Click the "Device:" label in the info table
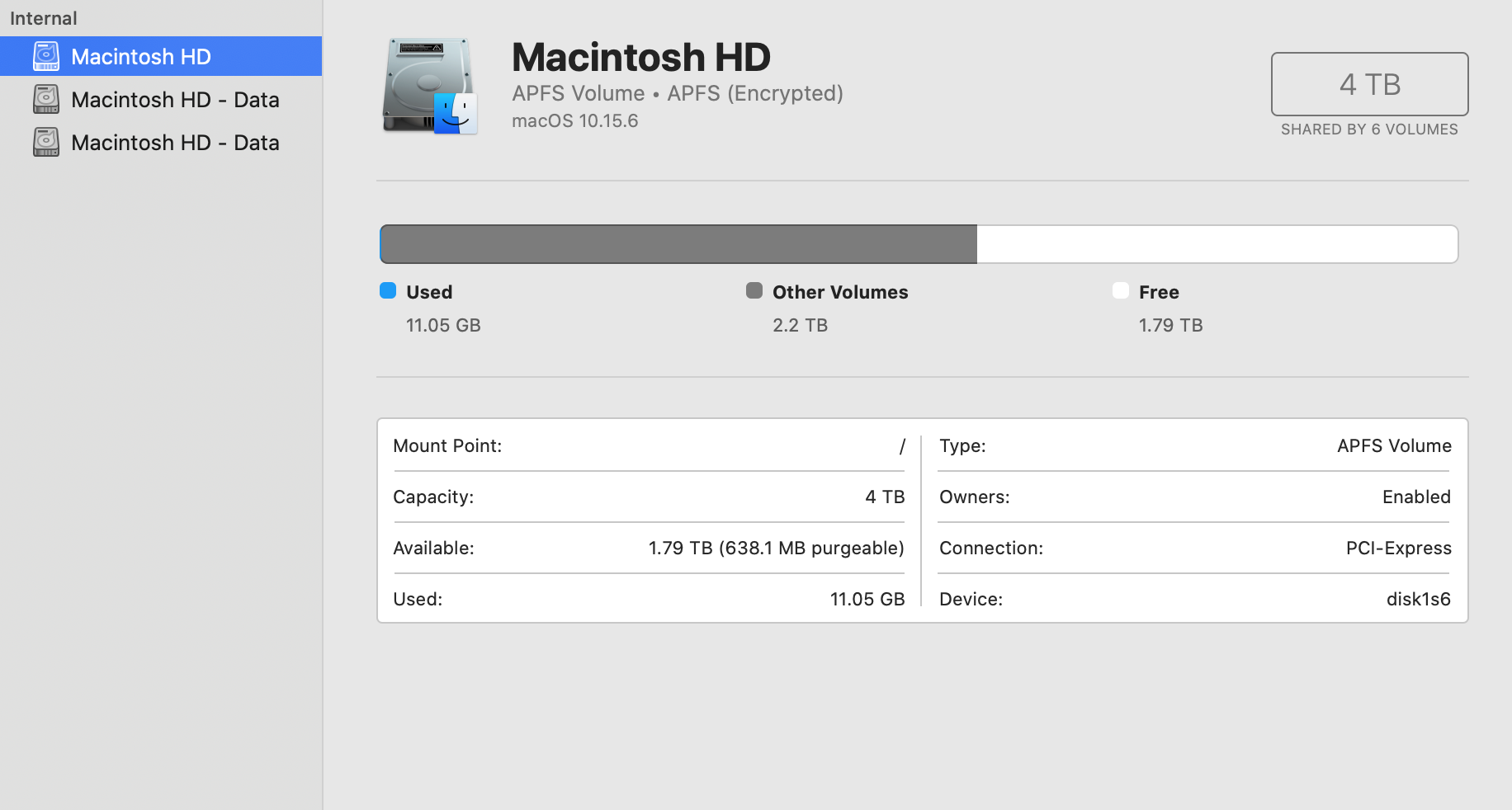The height and width of the screenshot is (810, 1512). 971,599
